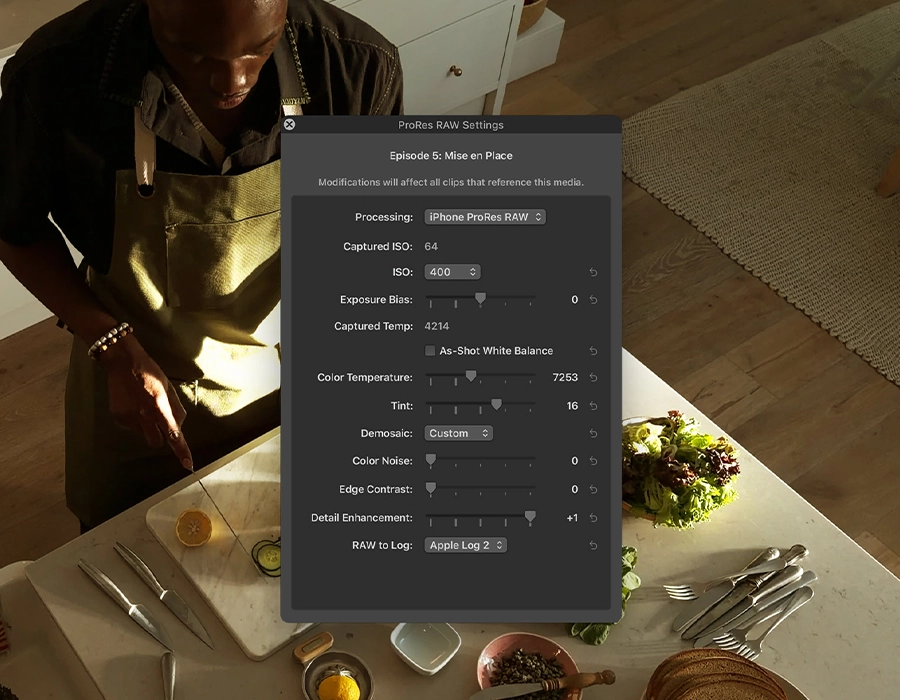Reset the Detail Enhancement value

(x=593, y=518)
